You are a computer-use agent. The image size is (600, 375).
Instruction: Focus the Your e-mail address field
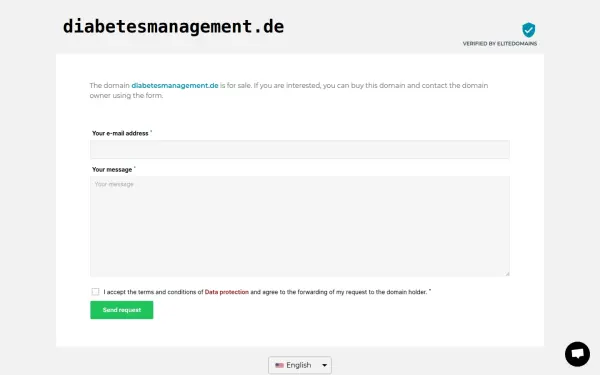pos(300,149)
